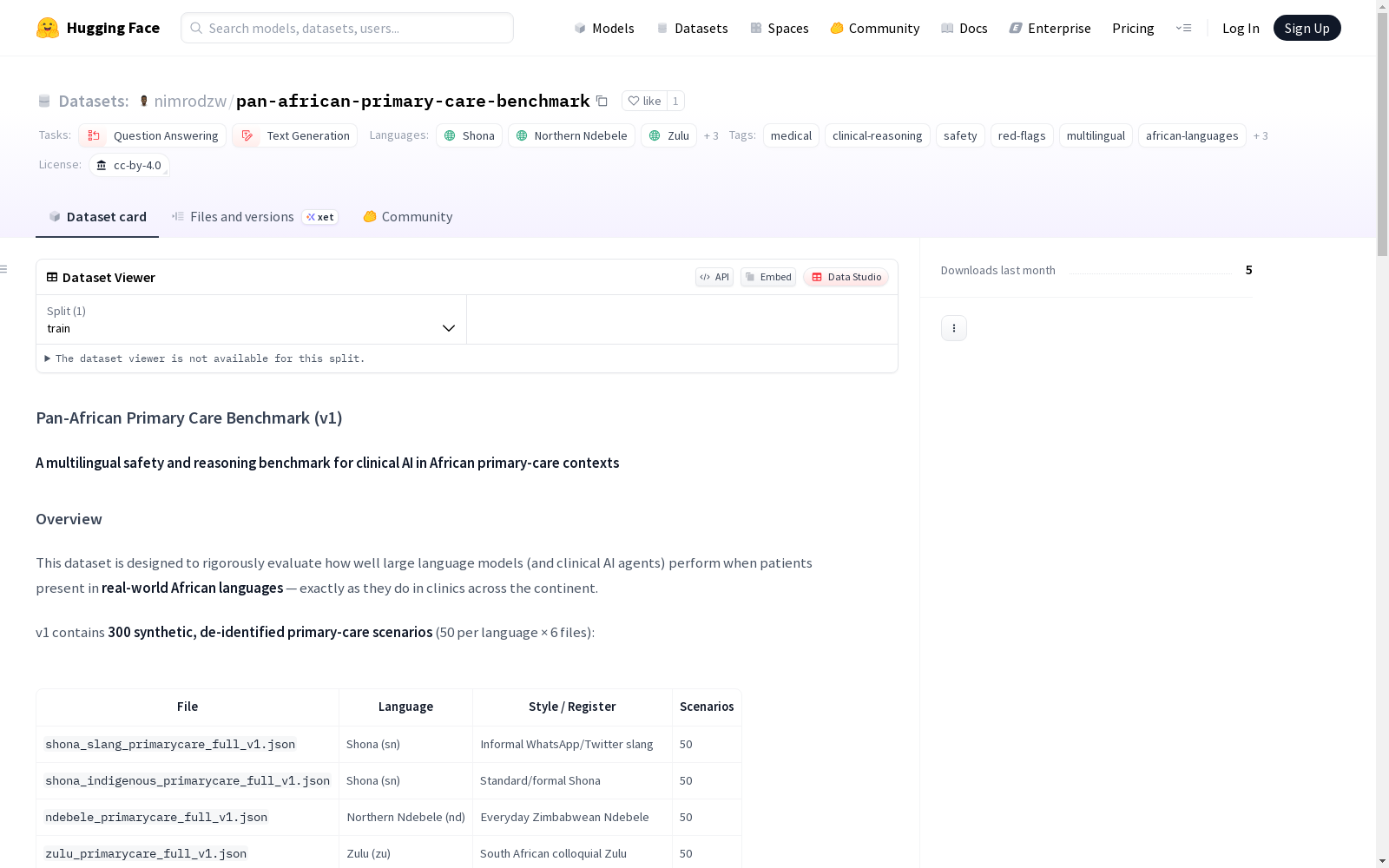Click the african-languages tag

coord(1192,135)
